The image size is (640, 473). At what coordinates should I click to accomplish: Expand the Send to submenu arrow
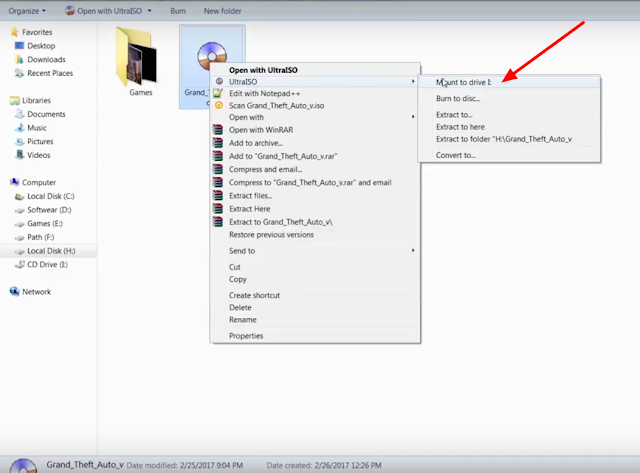coord(413,250)
